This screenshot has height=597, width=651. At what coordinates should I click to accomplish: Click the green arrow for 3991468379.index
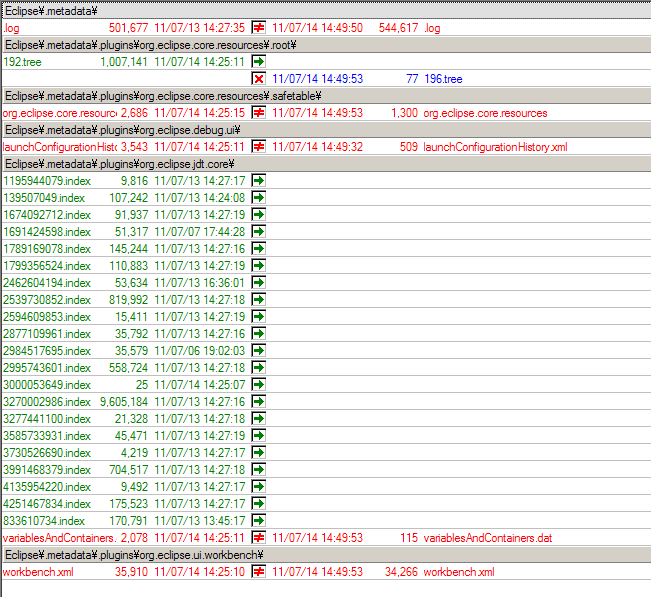259,470
